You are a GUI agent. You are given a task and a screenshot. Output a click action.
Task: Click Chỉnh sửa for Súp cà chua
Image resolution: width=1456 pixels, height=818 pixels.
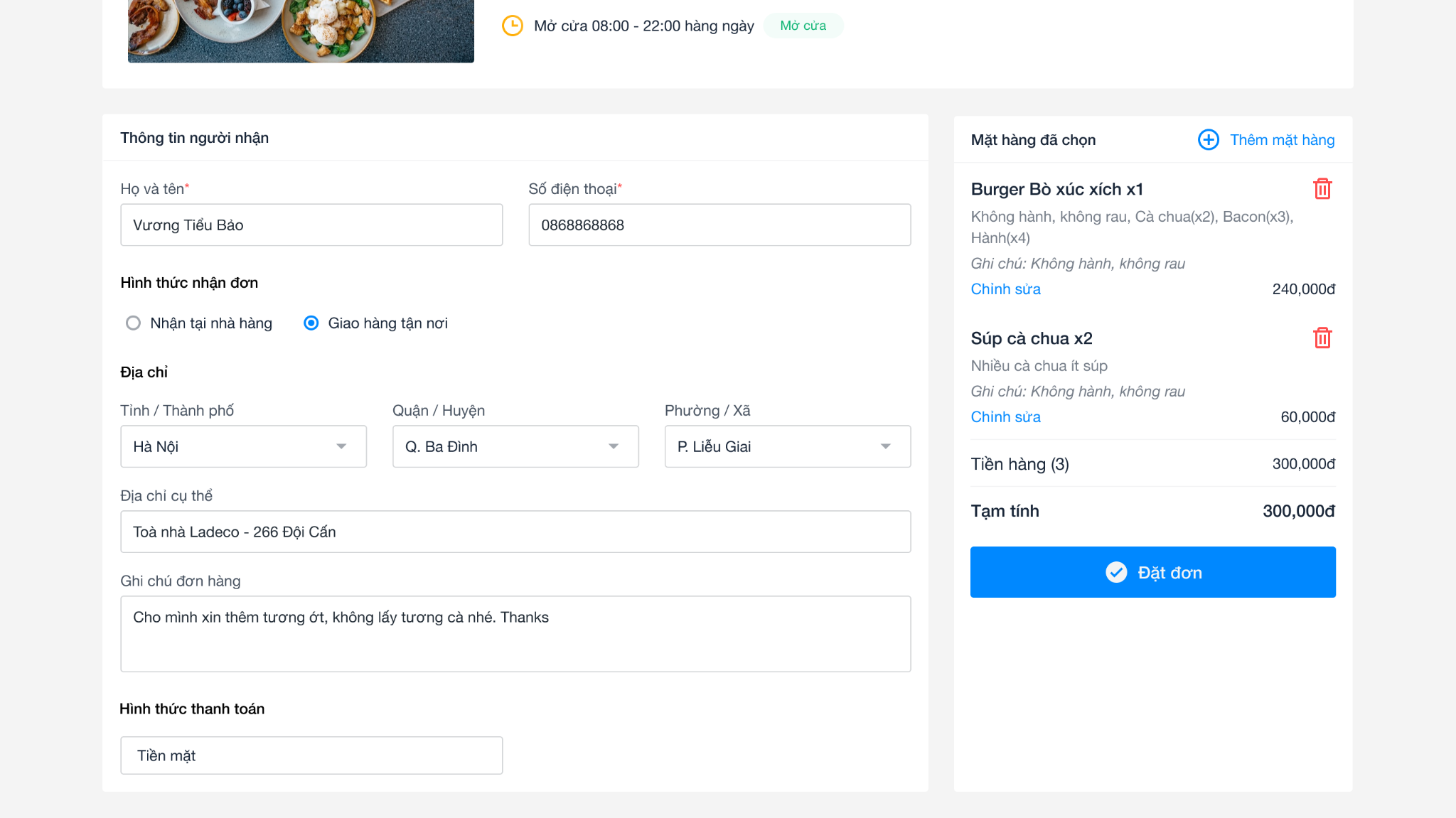point(1005,417)
